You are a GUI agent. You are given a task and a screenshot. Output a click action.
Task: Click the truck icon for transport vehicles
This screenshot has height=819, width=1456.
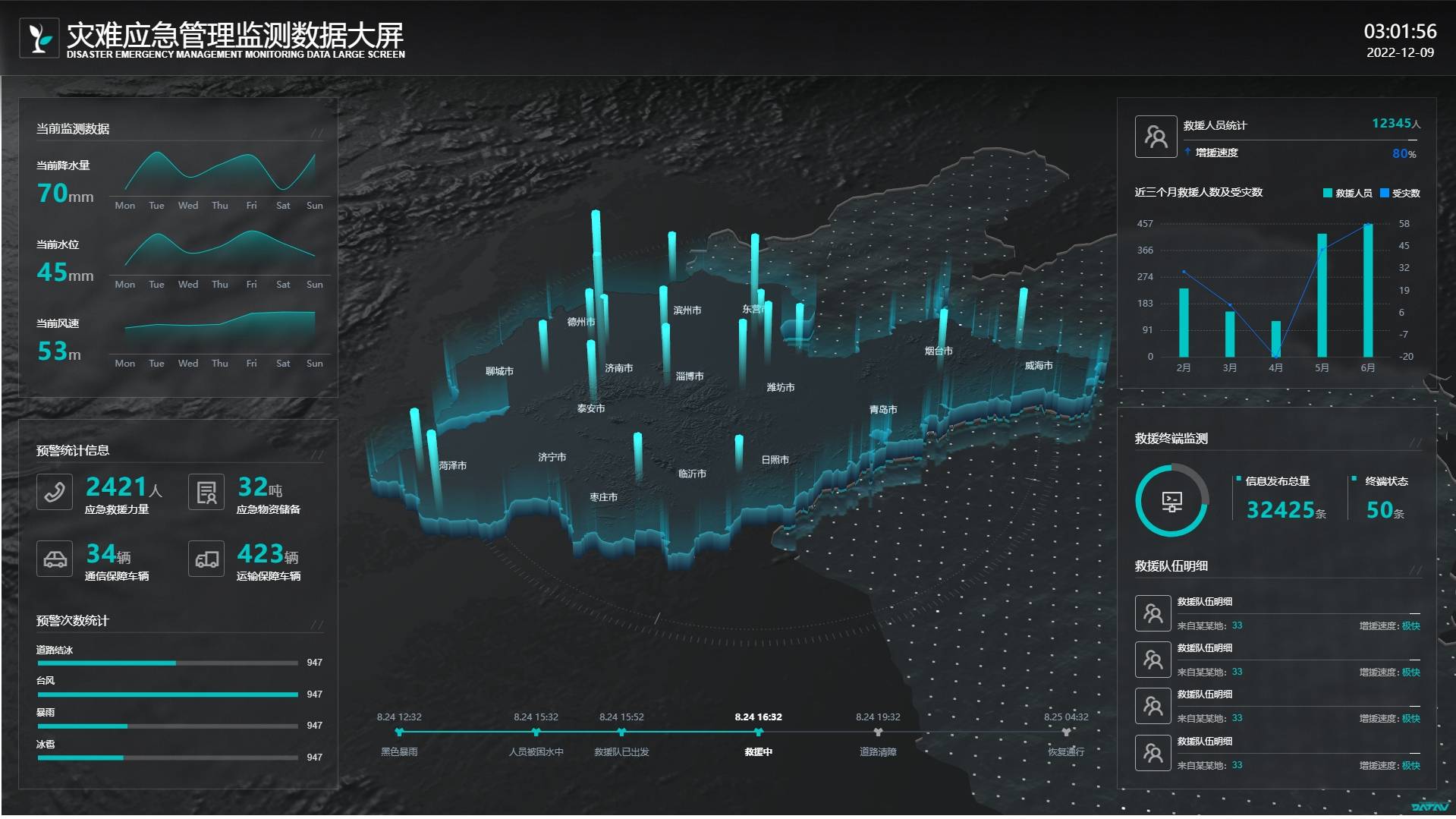206,559
